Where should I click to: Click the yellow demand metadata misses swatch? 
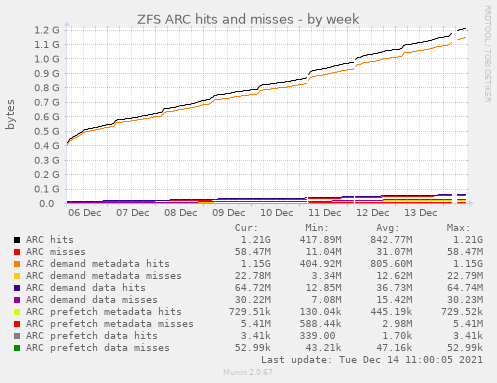click(x=17, y=276)
